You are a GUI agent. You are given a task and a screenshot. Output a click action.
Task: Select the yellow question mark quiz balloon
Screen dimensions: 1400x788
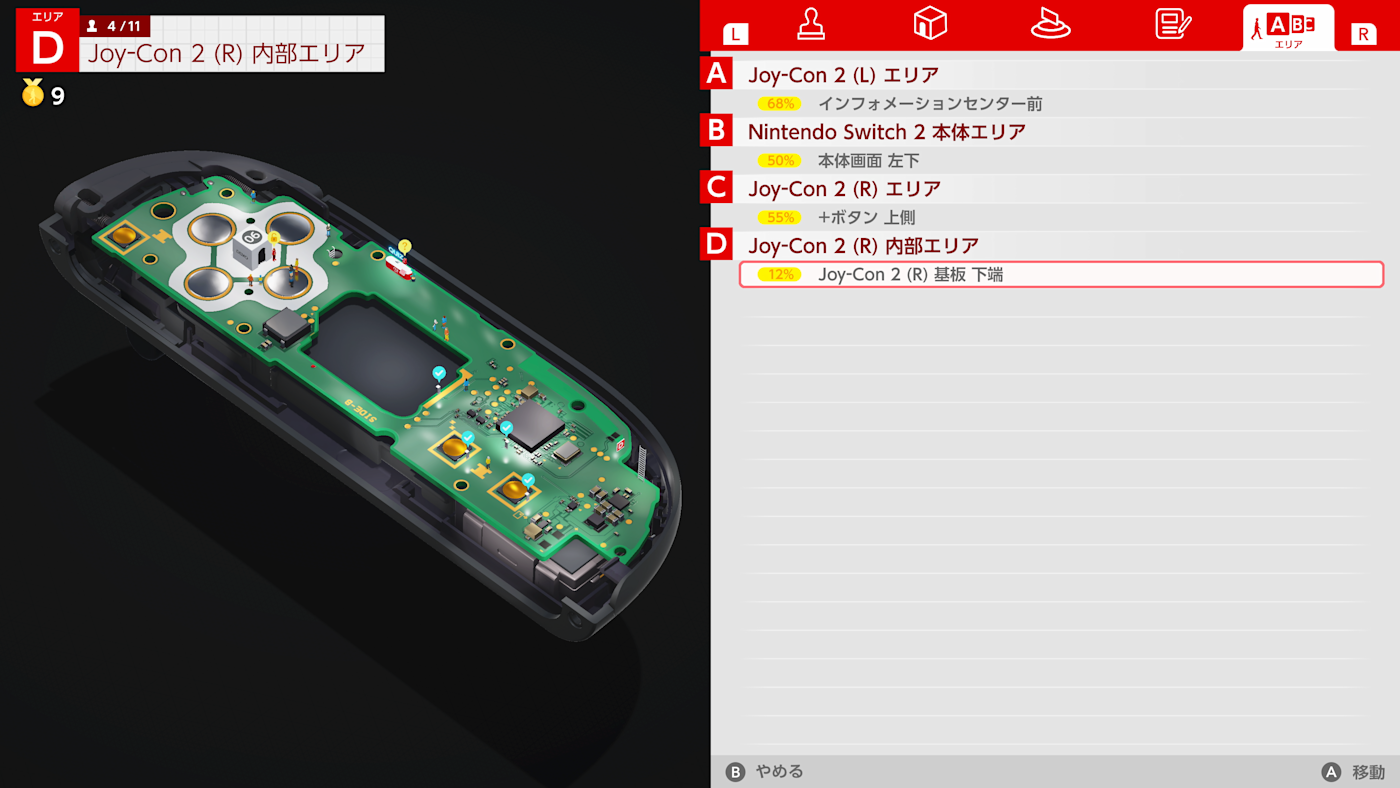click(405, 246)
